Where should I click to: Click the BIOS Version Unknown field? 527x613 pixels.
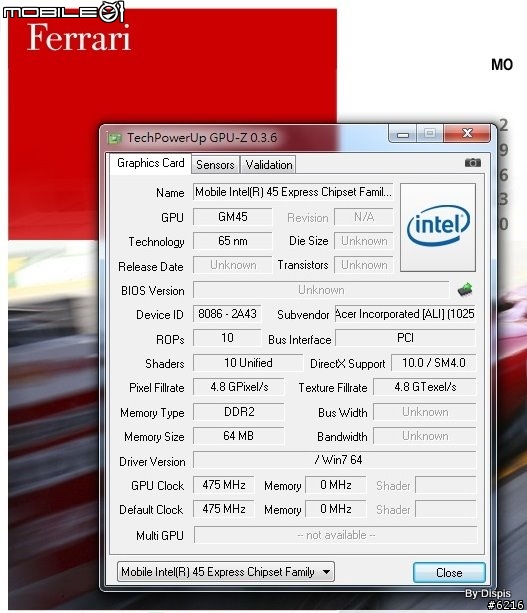click(321, 290)
